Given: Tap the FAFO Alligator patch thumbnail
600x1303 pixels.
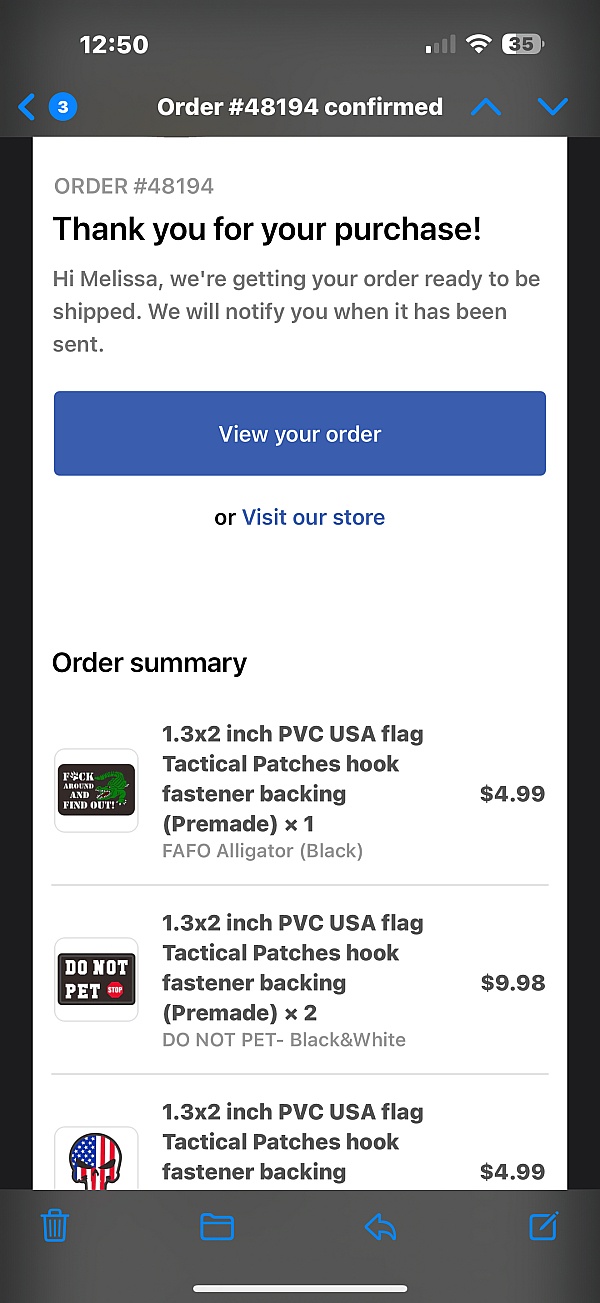Looking at the screenshot, I should click(96, 790).
